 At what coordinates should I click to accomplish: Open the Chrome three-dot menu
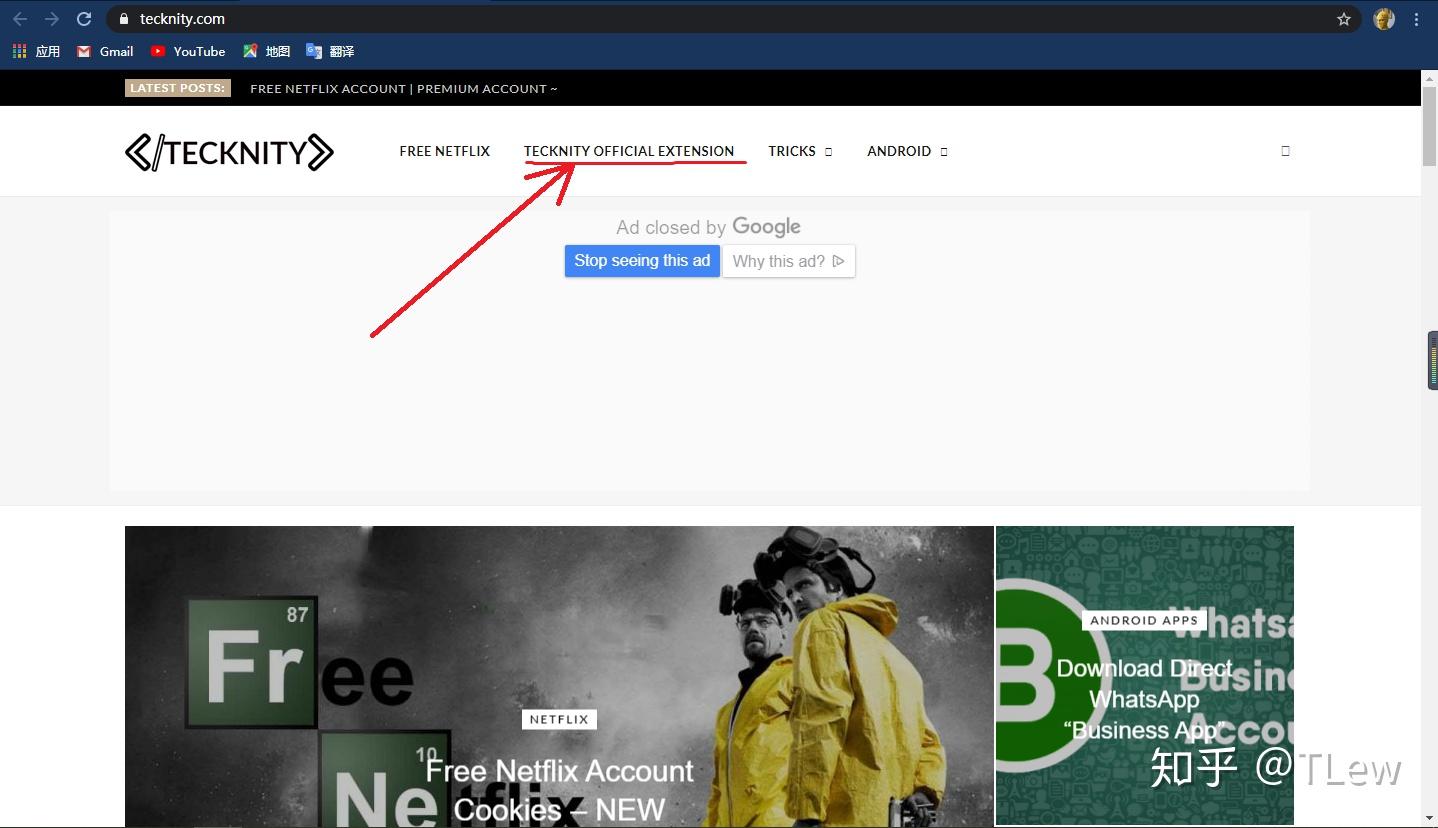[1417, 19]
